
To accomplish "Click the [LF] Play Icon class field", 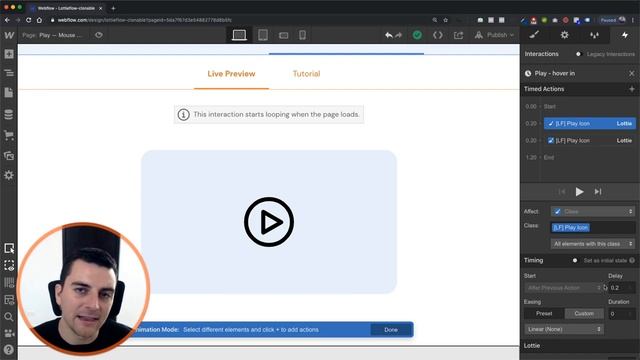I will coord(593,227).
